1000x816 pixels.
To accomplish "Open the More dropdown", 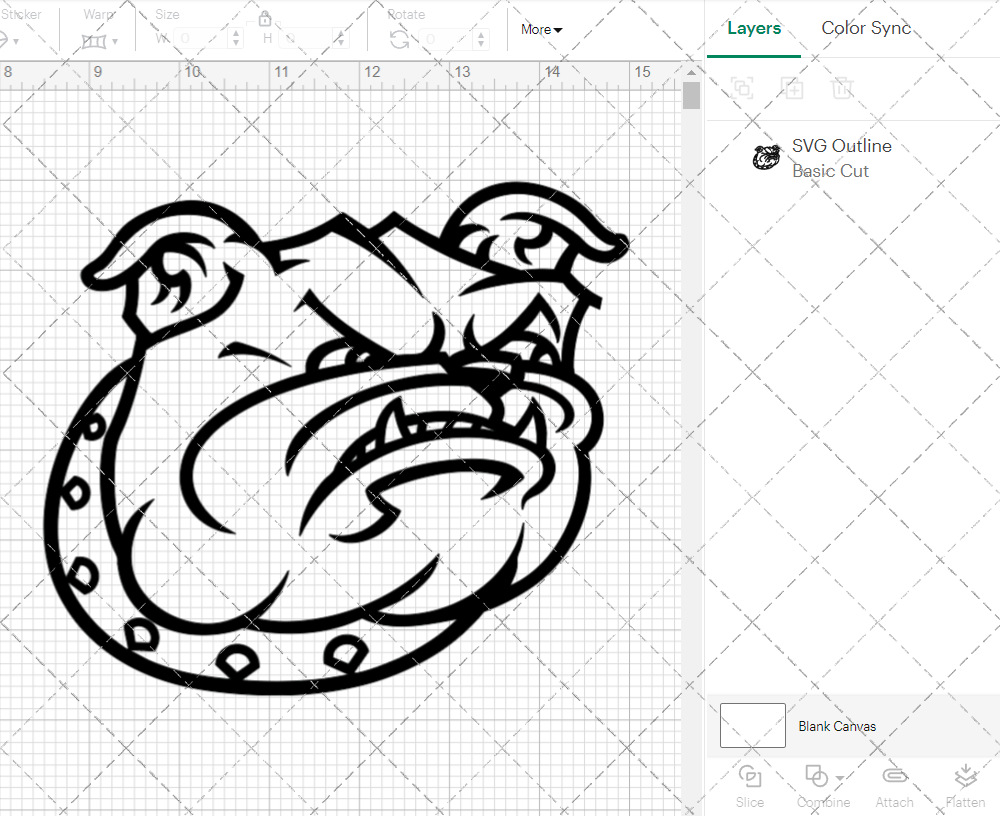I will coord(540,30).
